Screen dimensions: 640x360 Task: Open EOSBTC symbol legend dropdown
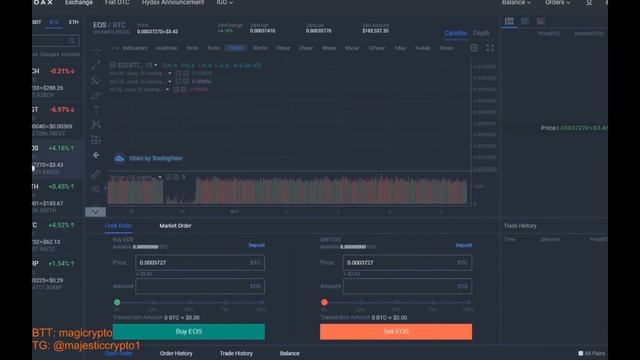click(156, 65)
